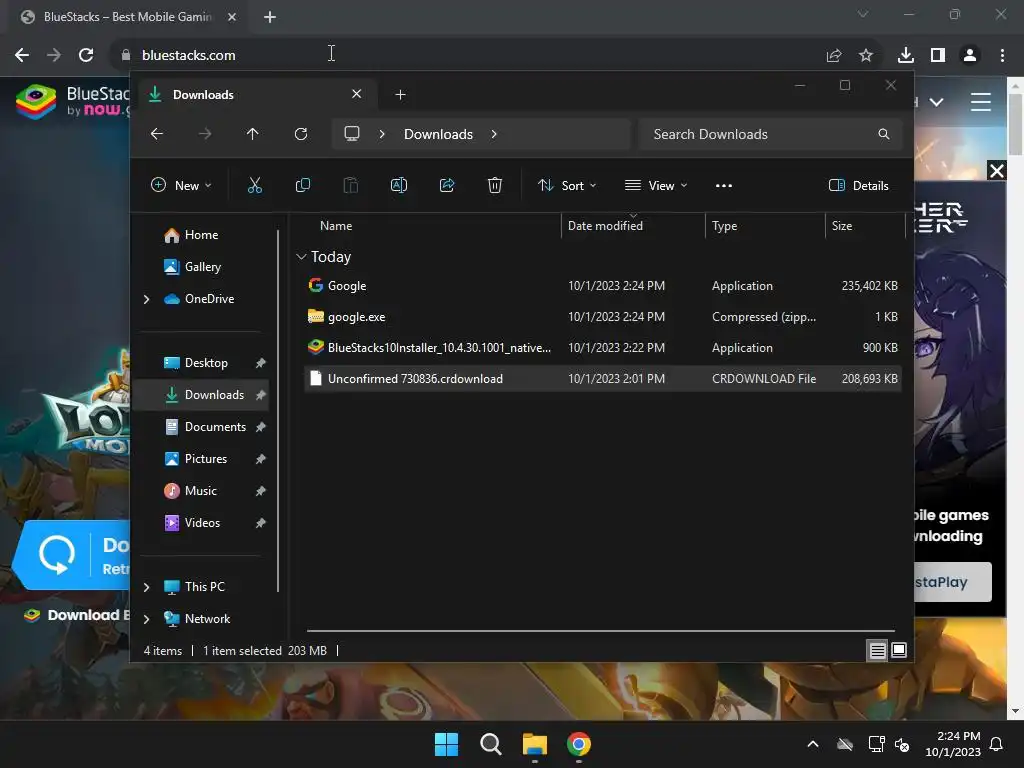Unpin Videos pin icon
The height and width of the screenshot is (768, 1024).
[x=261, y=523]
